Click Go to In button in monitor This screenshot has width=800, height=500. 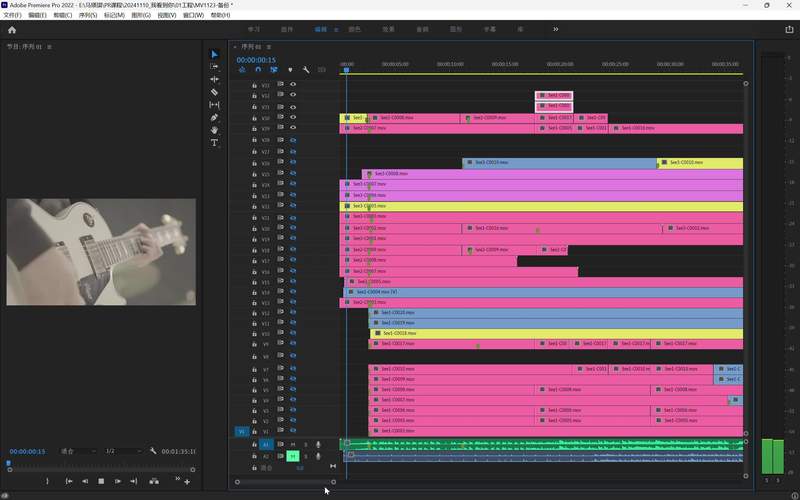pyautogui.click(x=69, y=481)
